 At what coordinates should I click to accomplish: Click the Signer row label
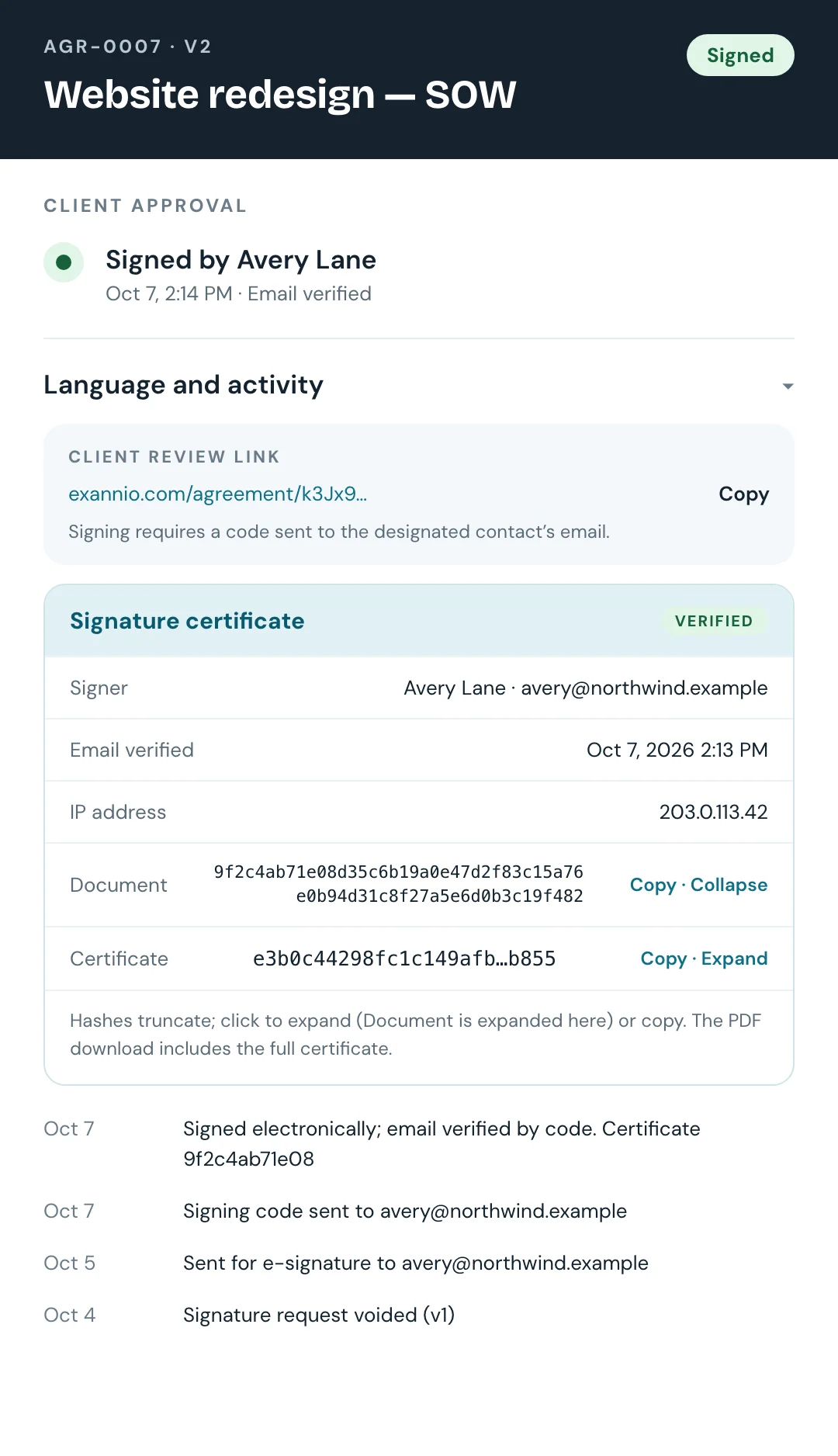[99, 688]
